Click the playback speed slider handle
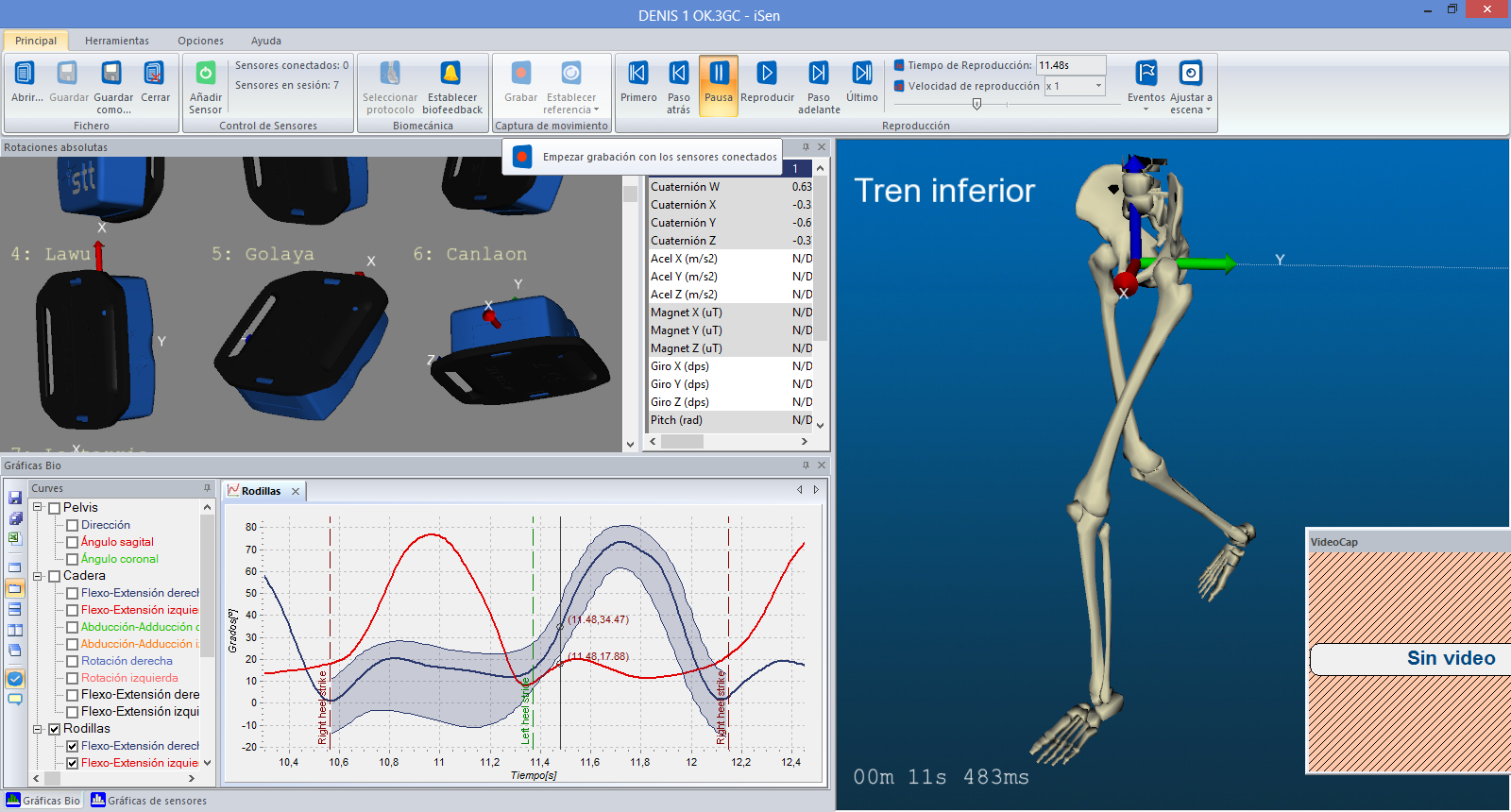 pos(976,105)
